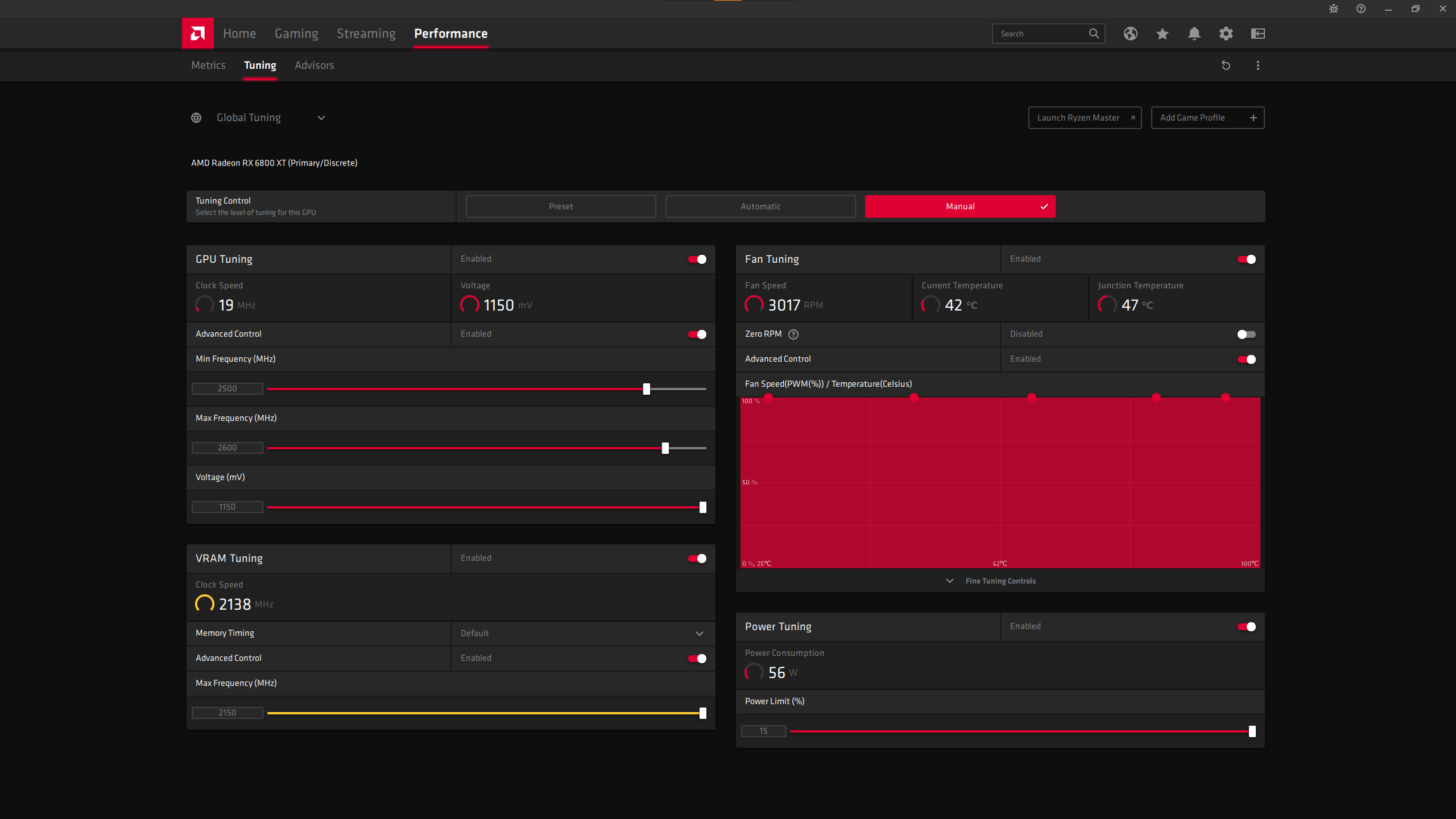Viewport: 1456px width, 819px height.
Task: Click the Min Frequency 2500 value box
Action: pos(227,389)
